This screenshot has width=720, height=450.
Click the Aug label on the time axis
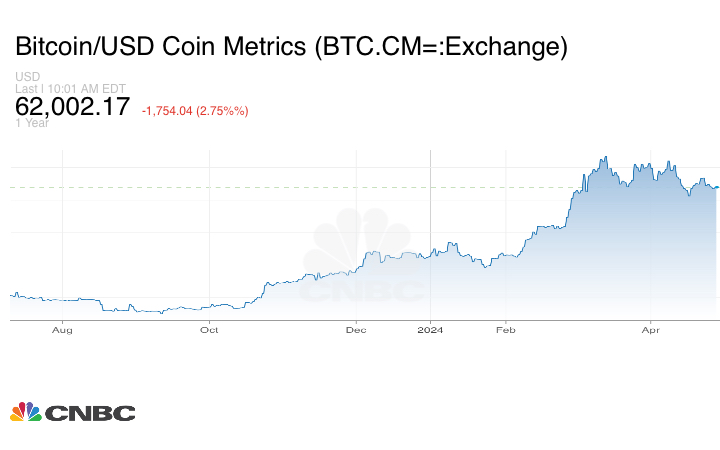(x=62, y=329)
